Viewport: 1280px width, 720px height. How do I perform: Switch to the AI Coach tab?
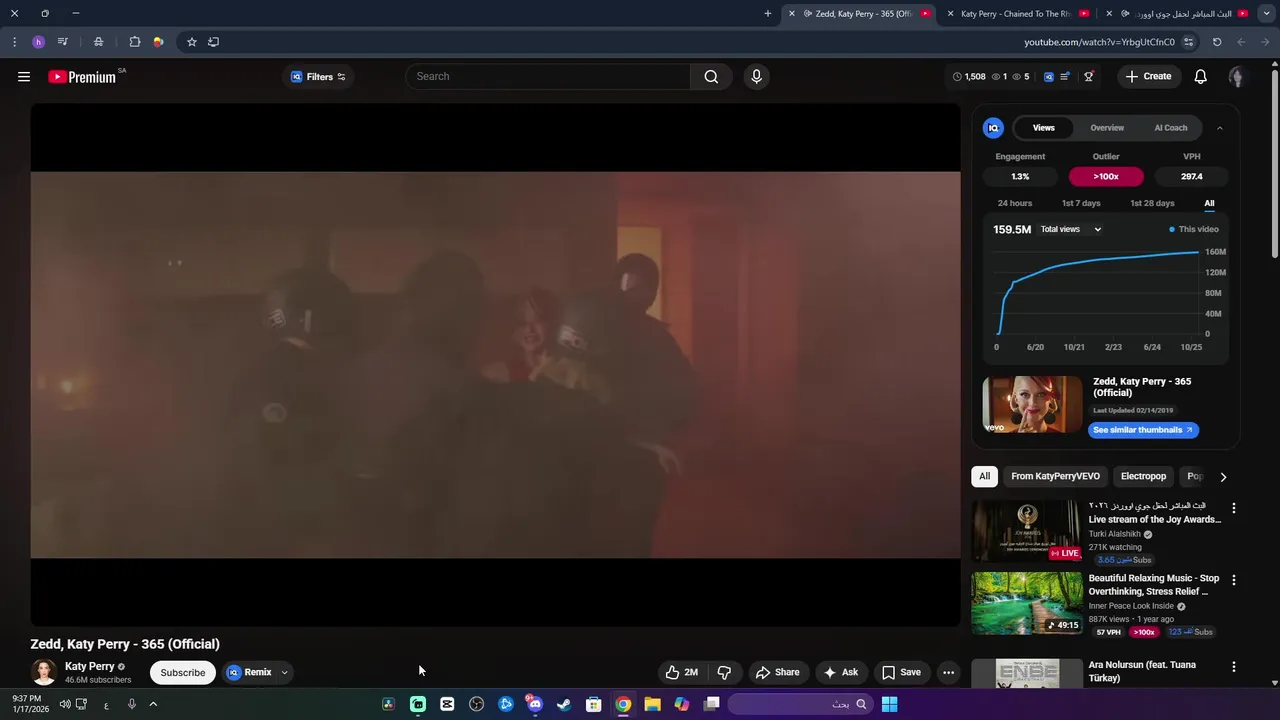point(1171,128)
